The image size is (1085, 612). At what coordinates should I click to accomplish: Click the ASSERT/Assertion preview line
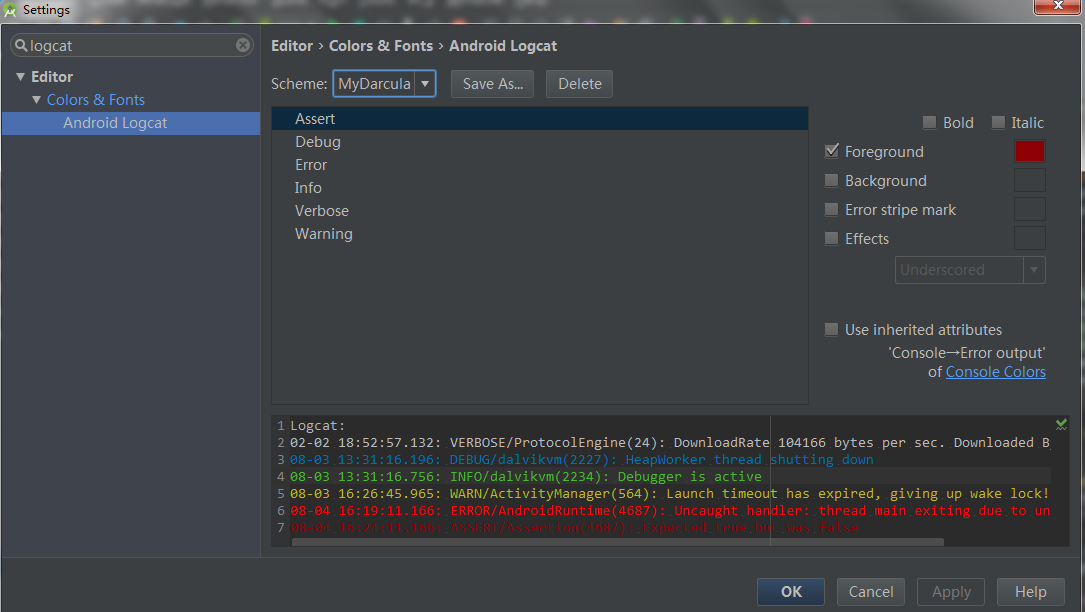point(574,528)
